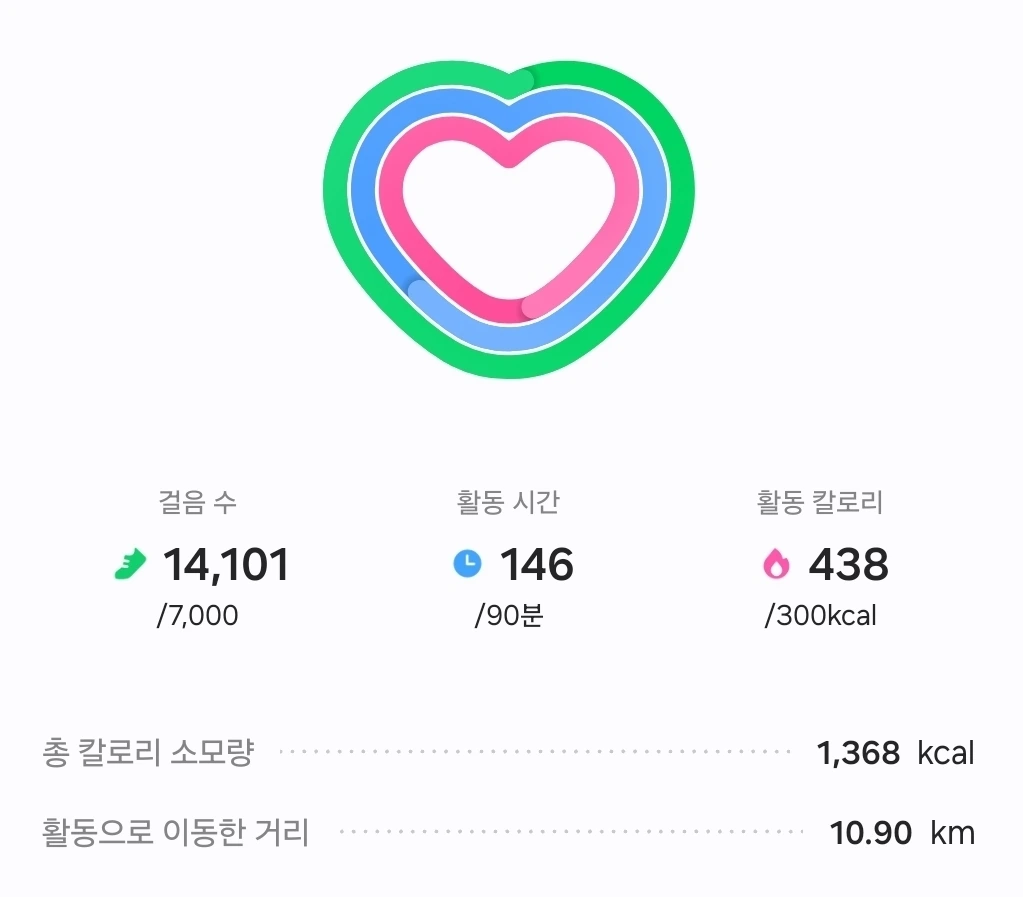Open the 걸음 수 label
This screenshot has width=1023, height=897.
point(198,502)
